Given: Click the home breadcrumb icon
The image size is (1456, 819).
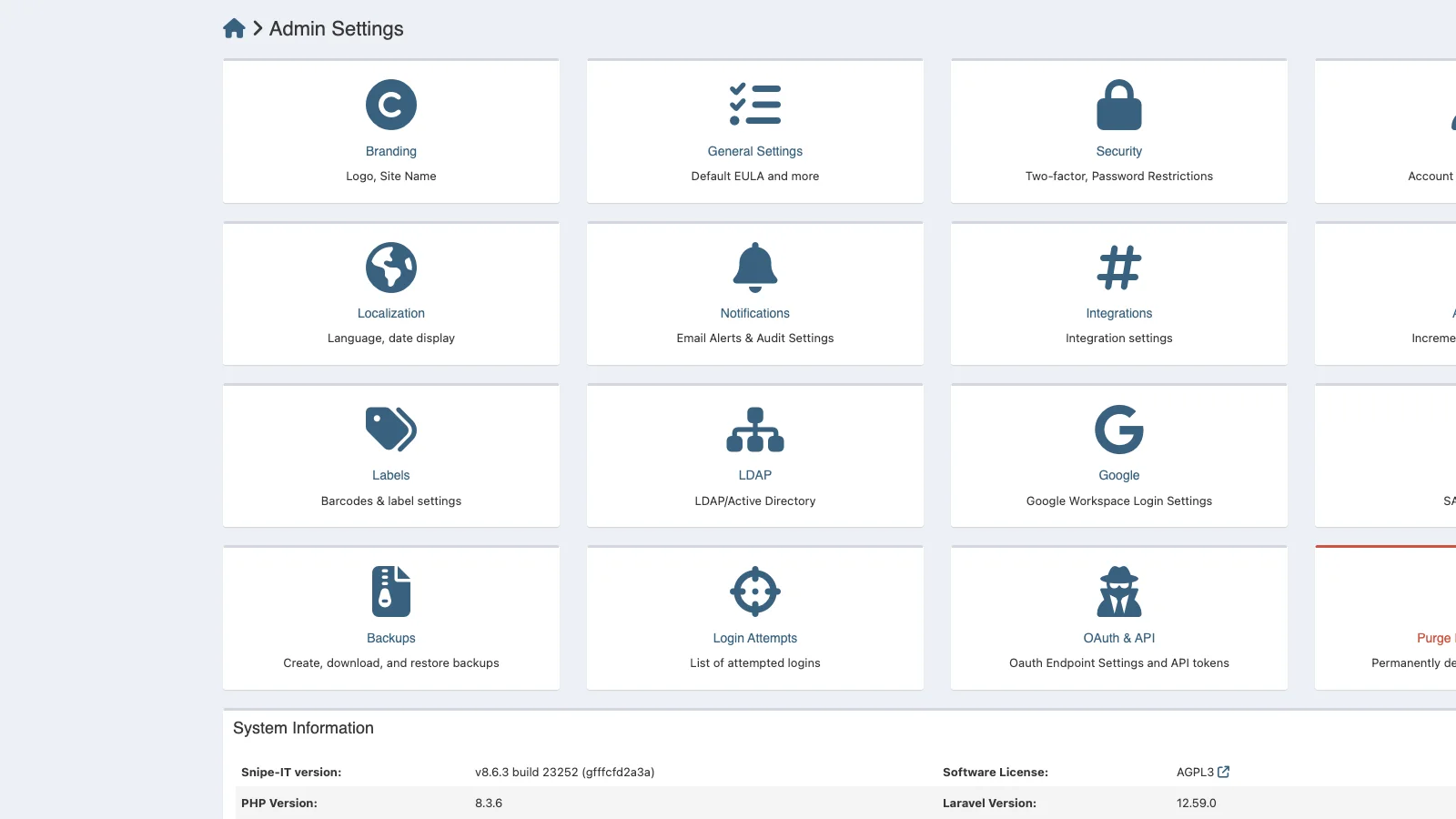Looking at the screenshot, I should pos(234,28).
